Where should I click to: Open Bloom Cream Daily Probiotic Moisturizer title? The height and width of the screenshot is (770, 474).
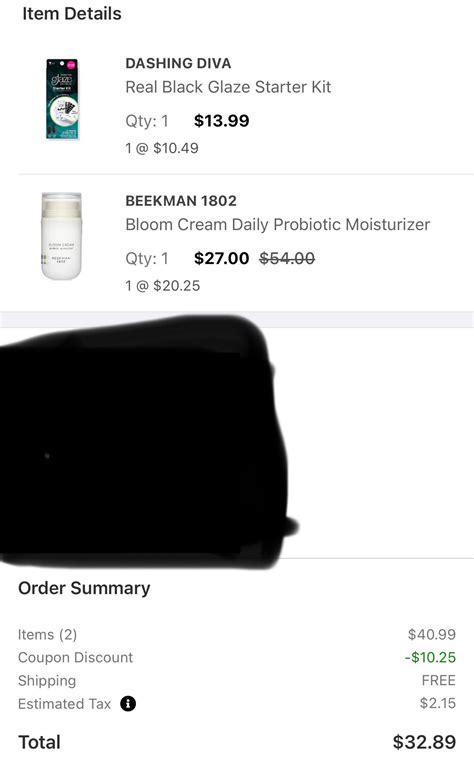(x=278, y=225)
